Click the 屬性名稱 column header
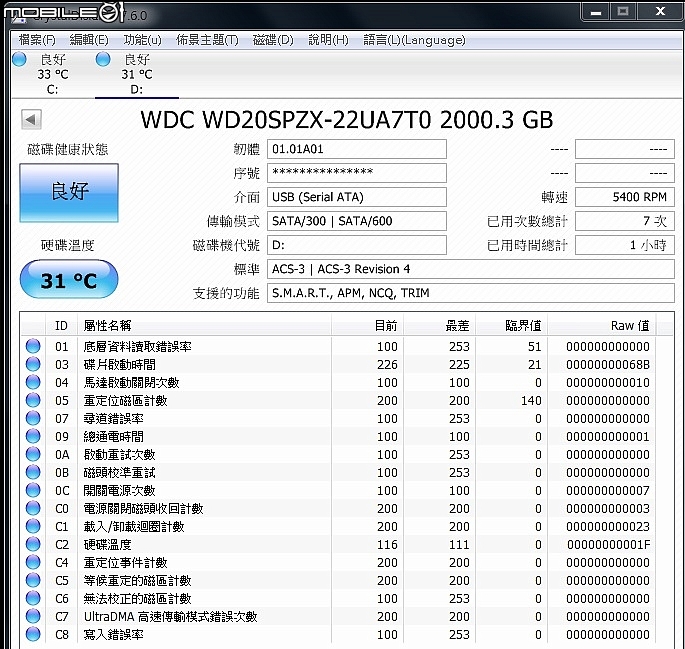The width and height of the screenshot is (685, 649). pyautogui.click(x=204, y=326)
